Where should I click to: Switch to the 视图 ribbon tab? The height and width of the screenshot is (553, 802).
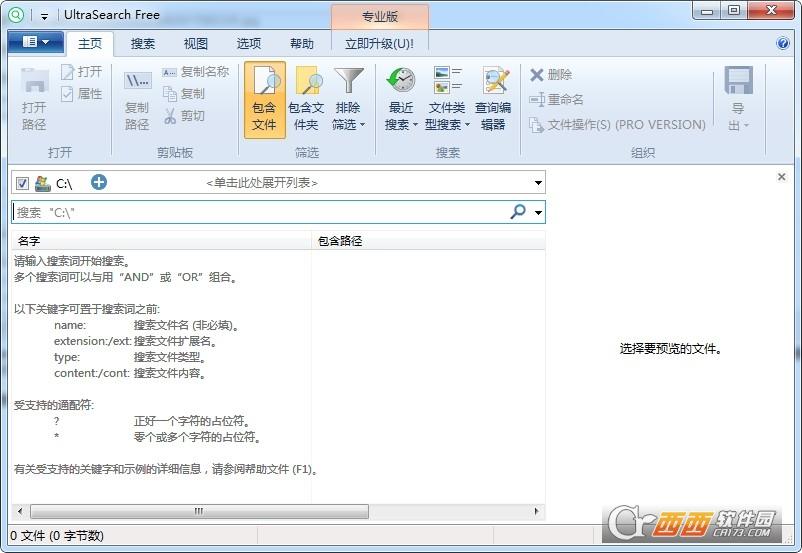(x=196, y=43)
